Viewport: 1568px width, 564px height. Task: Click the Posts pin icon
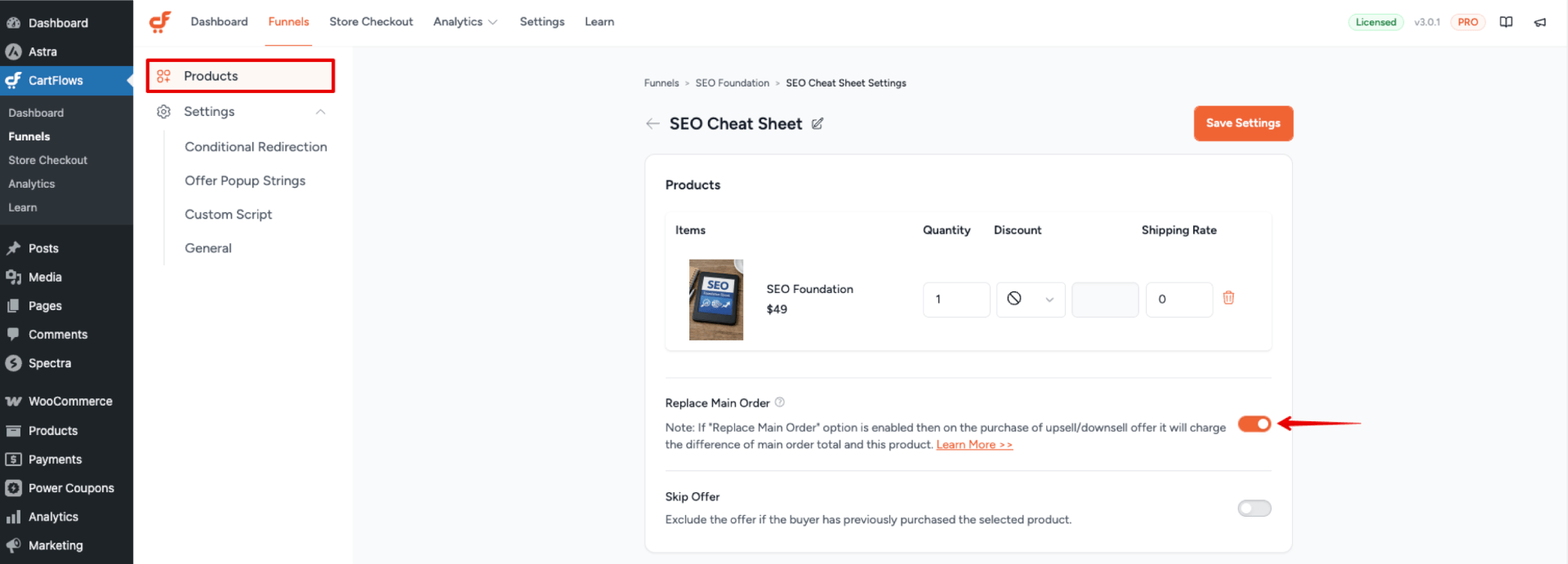(x=14, y=248)
